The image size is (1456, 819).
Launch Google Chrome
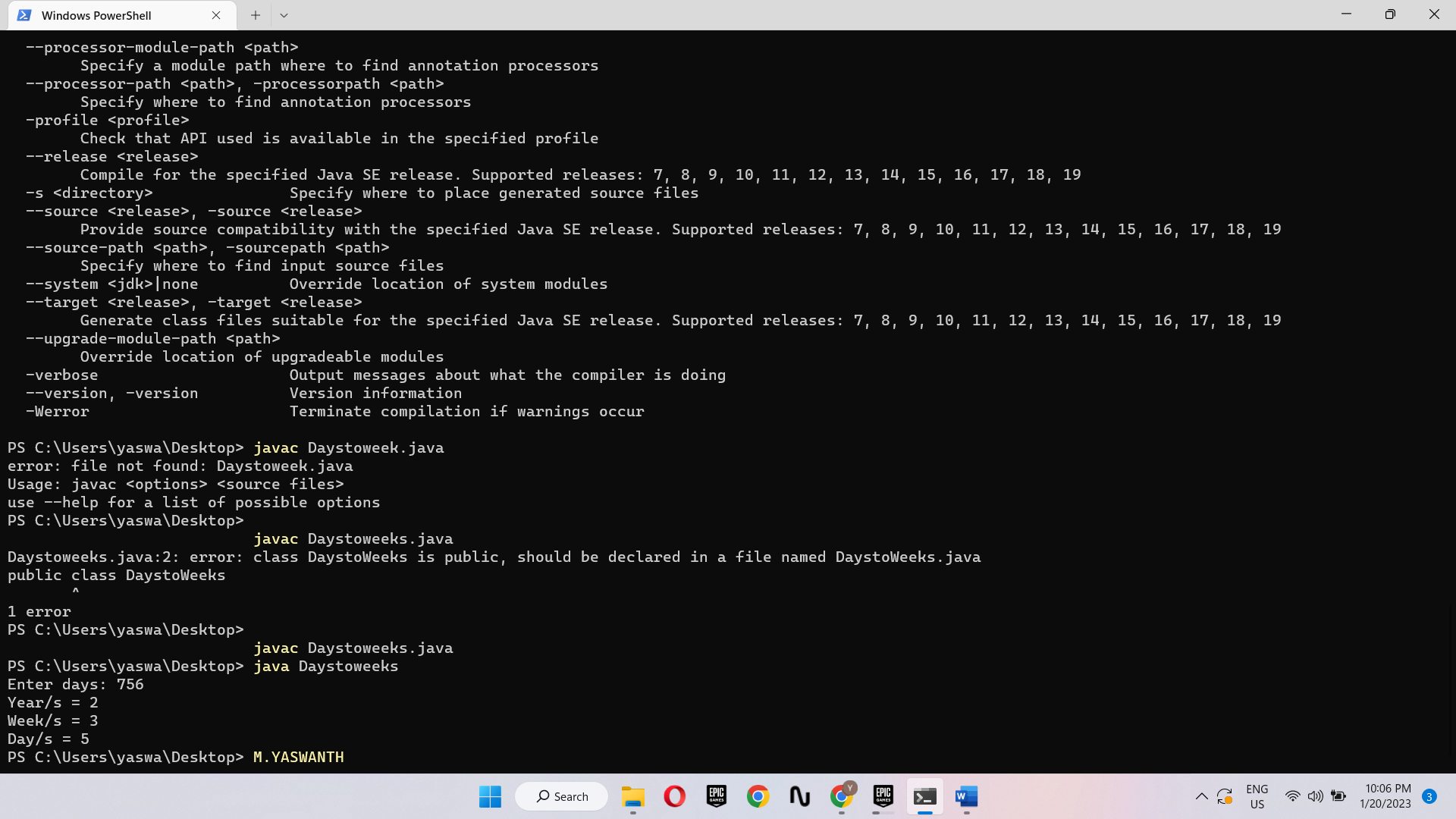pyautogui.click(x=758, y=796)
